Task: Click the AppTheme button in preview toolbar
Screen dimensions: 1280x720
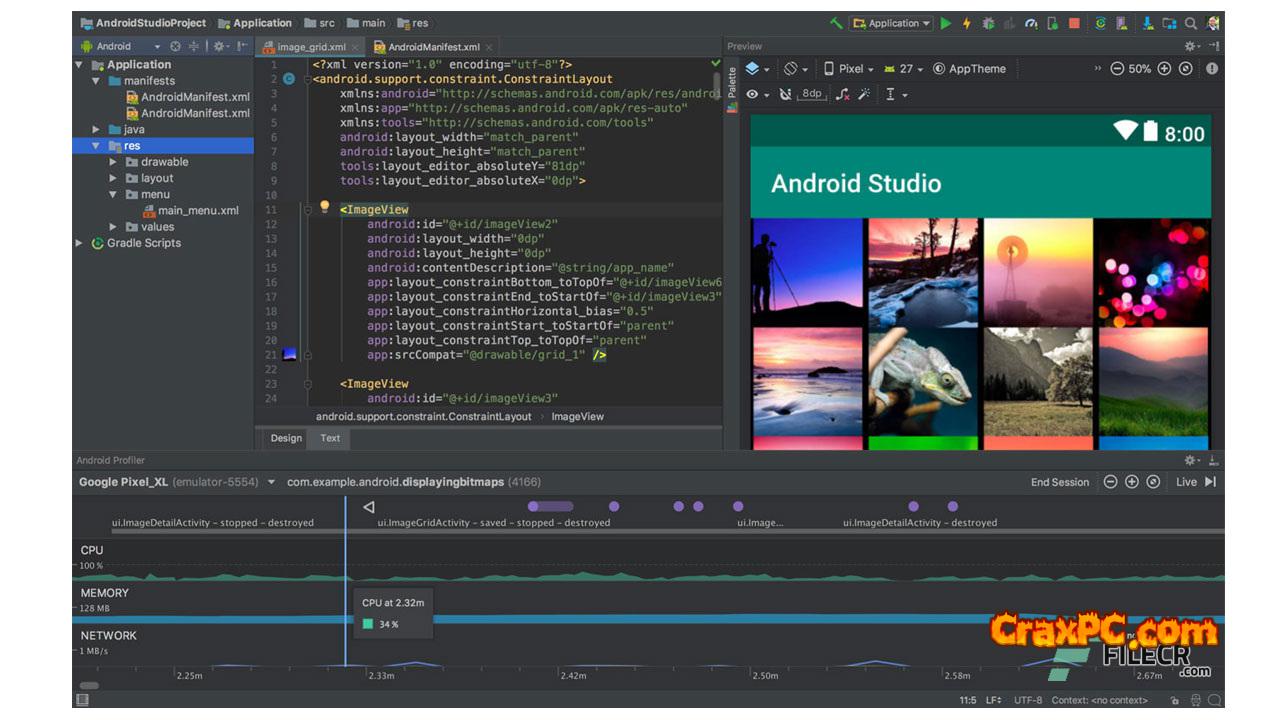Action: click(969, 69)
